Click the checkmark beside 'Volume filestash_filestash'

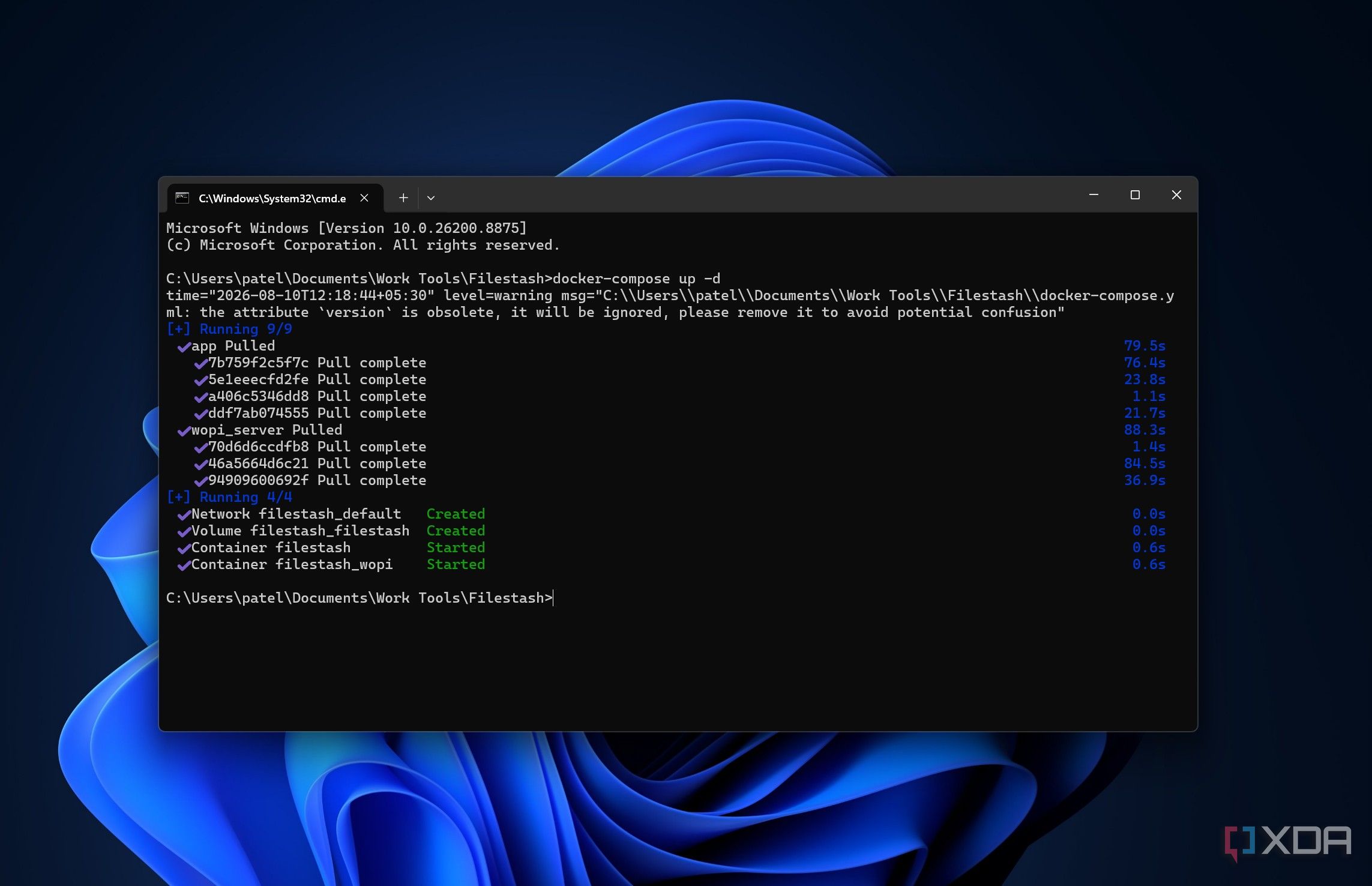click(184, 531)
